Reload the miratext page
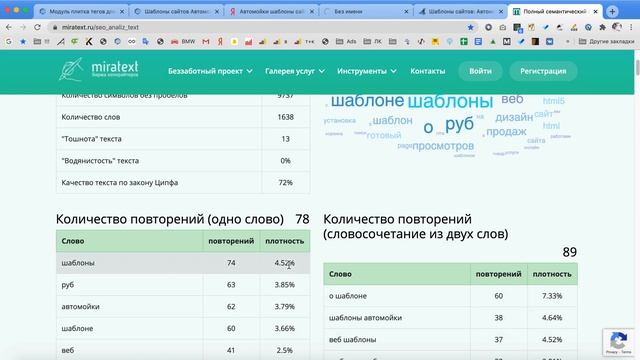Image resolution: width=640 pixels, height=360 pixels. point(37,27)
